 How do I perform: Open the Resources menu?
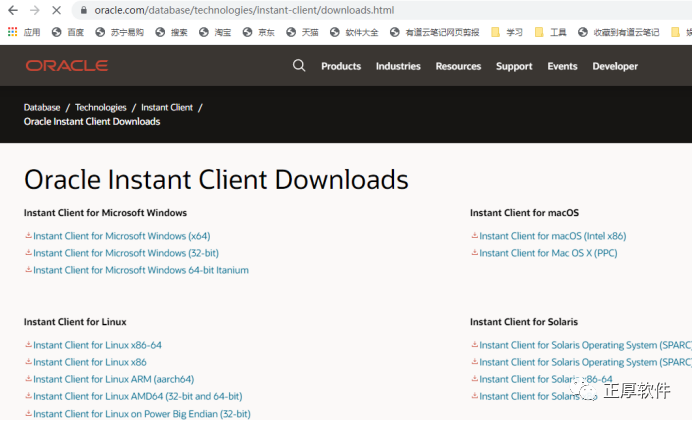coord(458,67)
